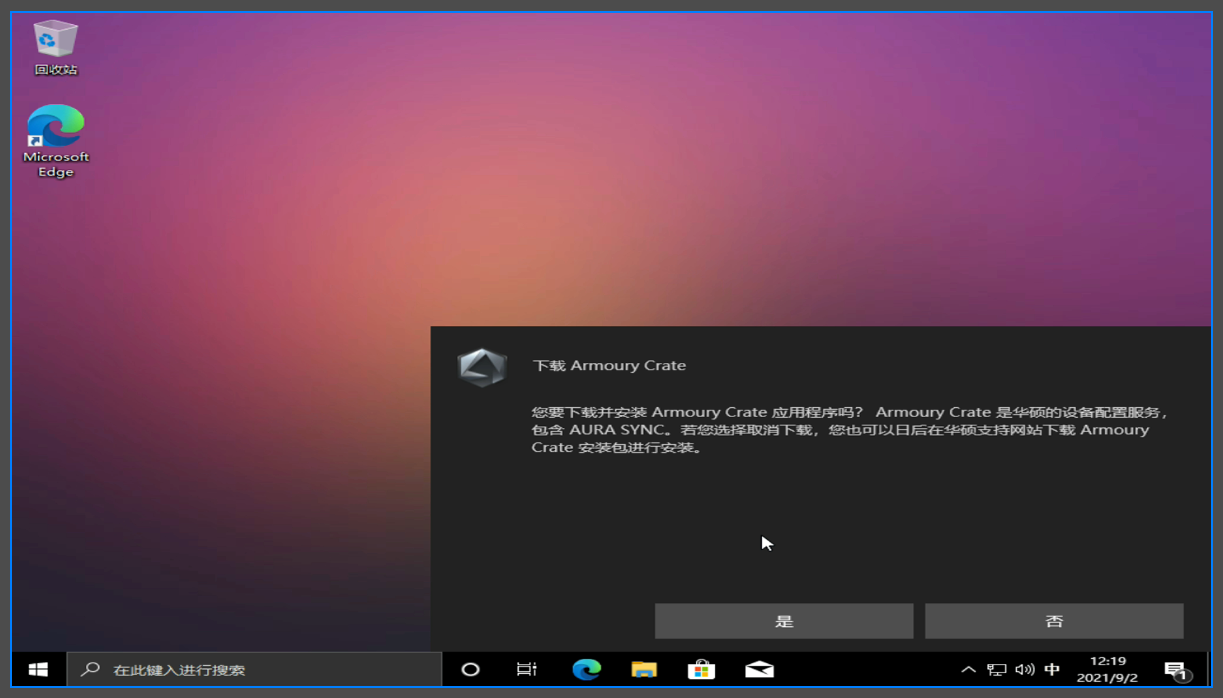Open Cortana circle icon on taskbar
This screenshot has height=698, width=1223.
pos(470,669)
